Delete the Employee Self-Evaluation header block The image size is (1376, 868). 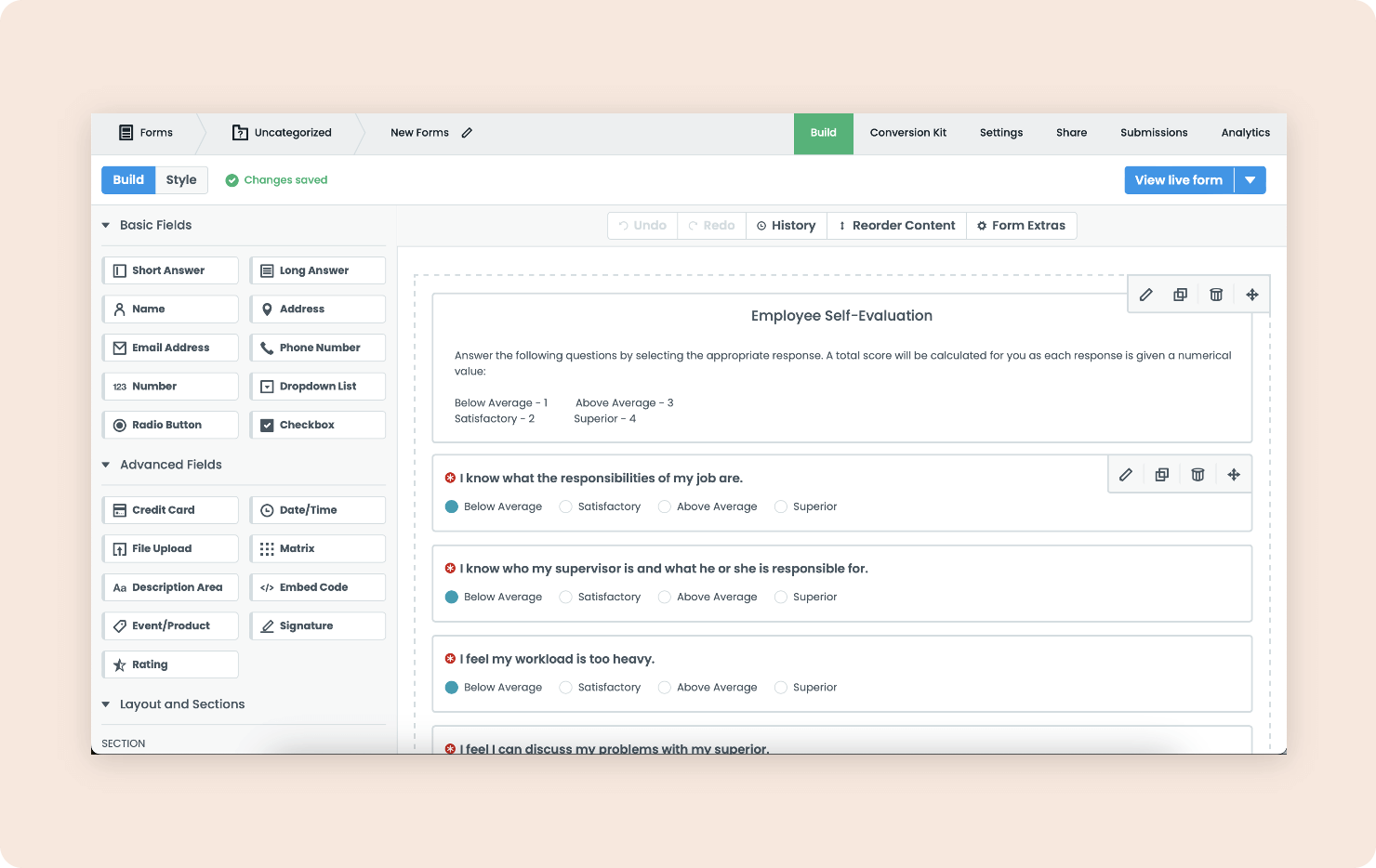(x=1215, y=295)
